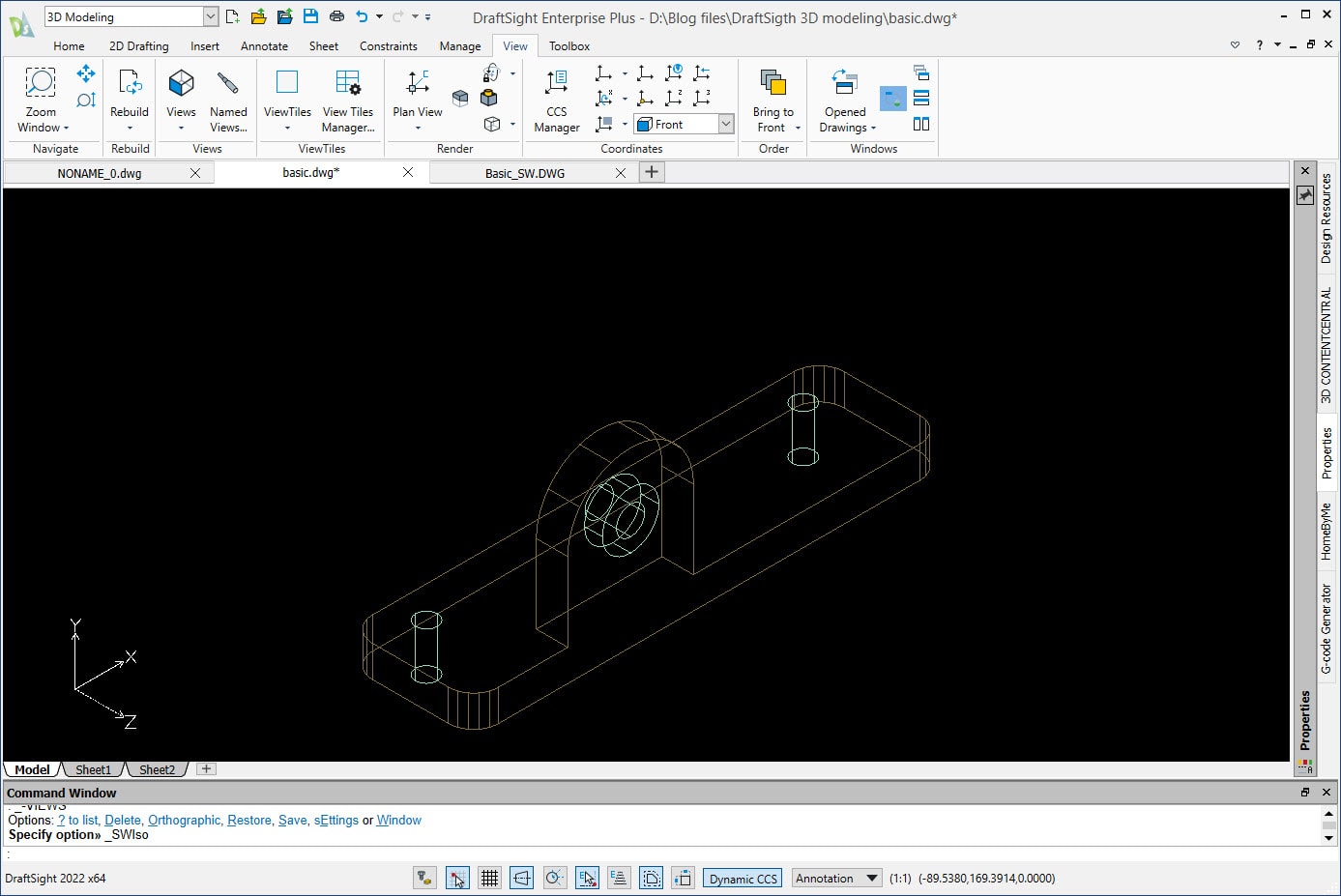1341x896 pixels.
Task: Expand the Plan View dropdown arrow
Action: (418, 128)
